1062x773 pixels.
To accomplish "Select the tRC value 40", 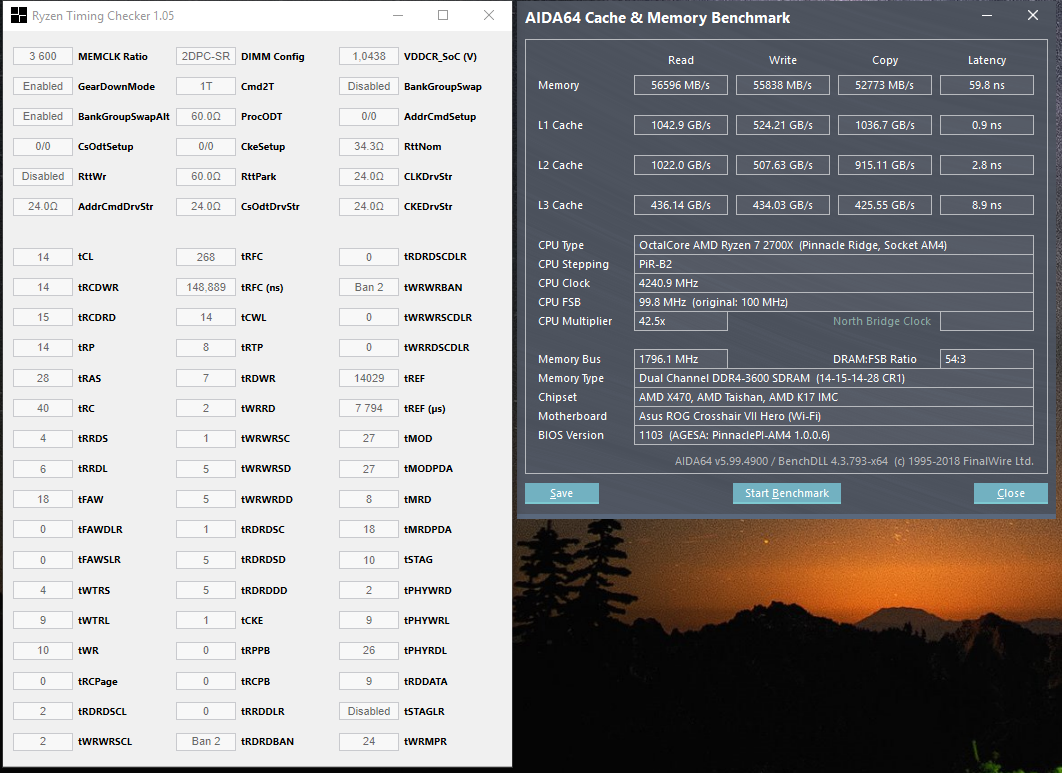I will (x=43, y=408).
